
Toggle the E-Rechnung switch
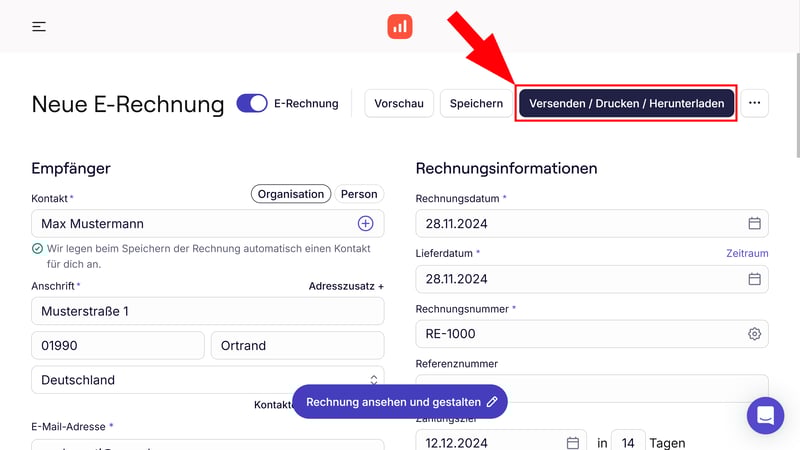pos(252,103)
